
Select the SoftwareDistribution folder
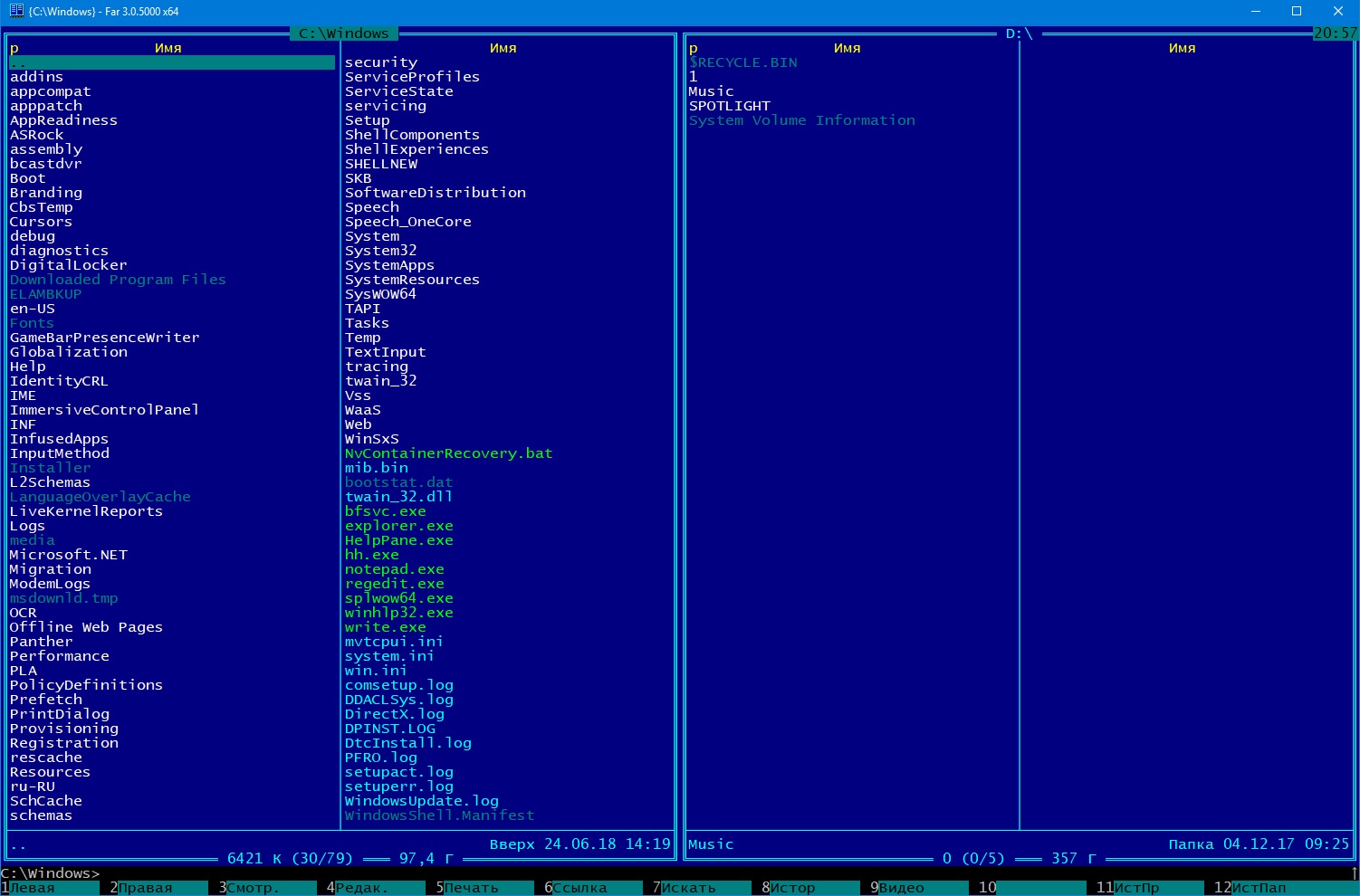click(436, 193)
